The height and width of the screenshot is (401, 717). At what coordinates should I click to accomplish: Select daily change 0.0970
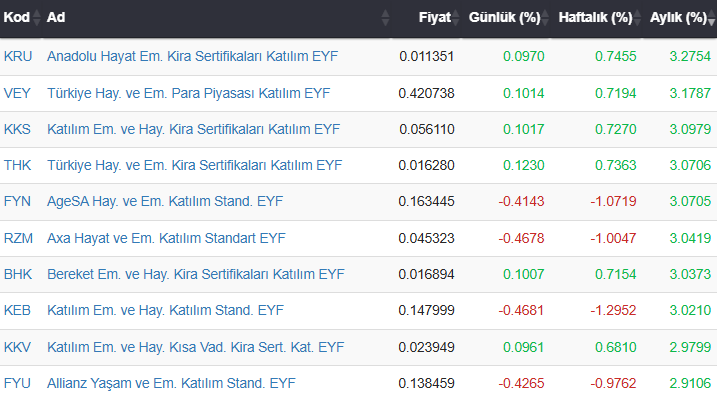pos(524,56)
